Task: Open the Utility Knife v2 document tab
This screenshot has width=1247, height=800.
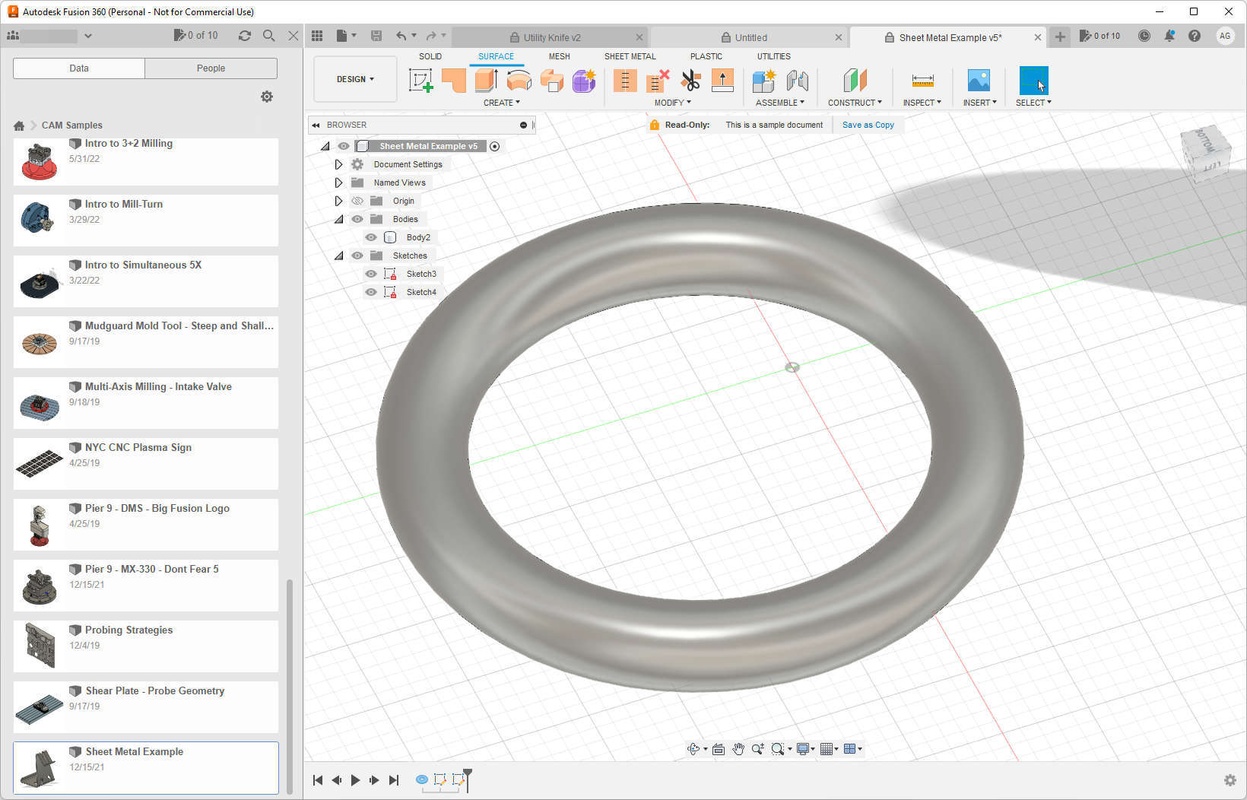Action: click(551, 37)
